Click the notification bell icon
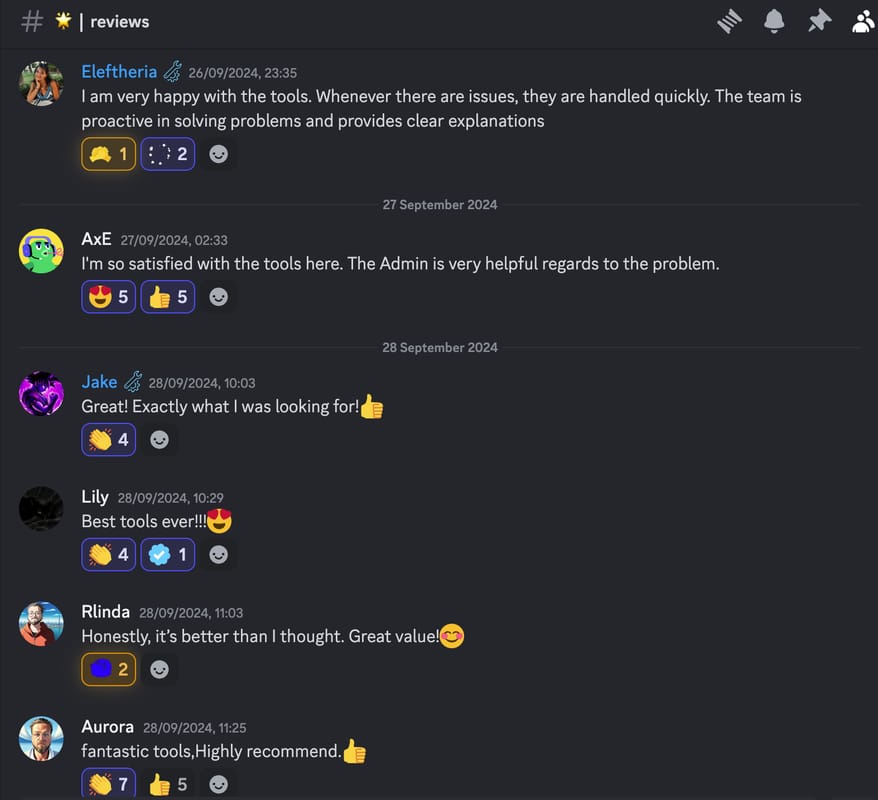 774,21
